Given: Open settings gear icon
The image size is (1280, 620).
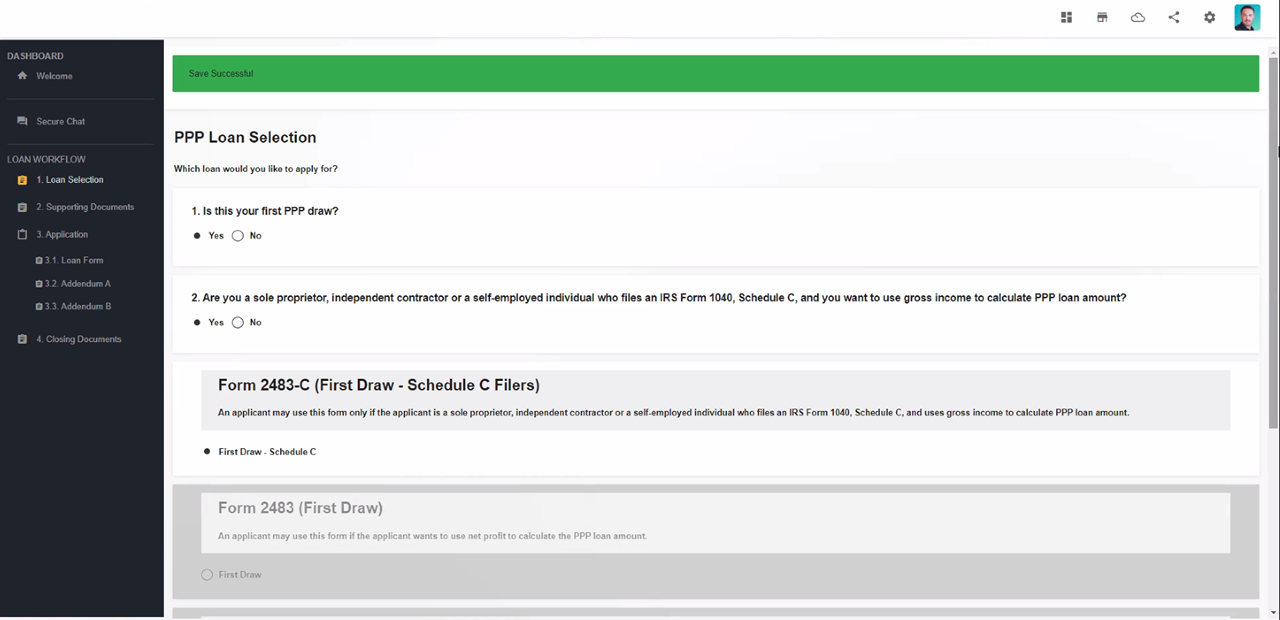Looking at the screenshot, I should click(x=1210, y=17).
